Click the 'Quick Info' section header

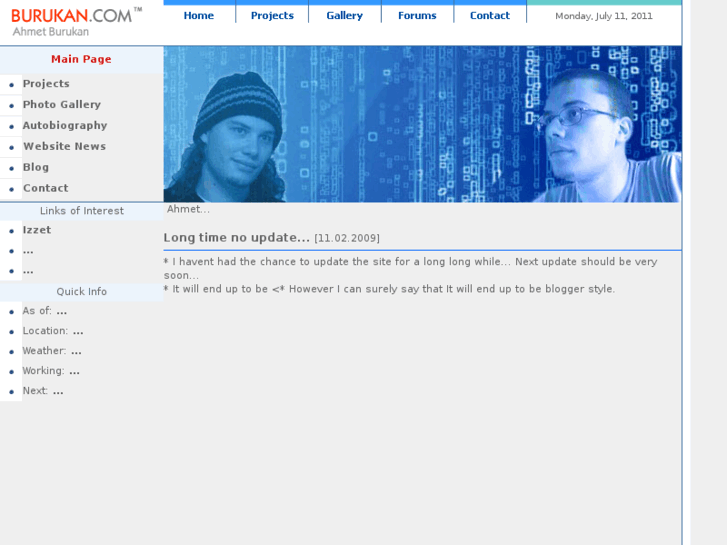click(x=82, y=291)
